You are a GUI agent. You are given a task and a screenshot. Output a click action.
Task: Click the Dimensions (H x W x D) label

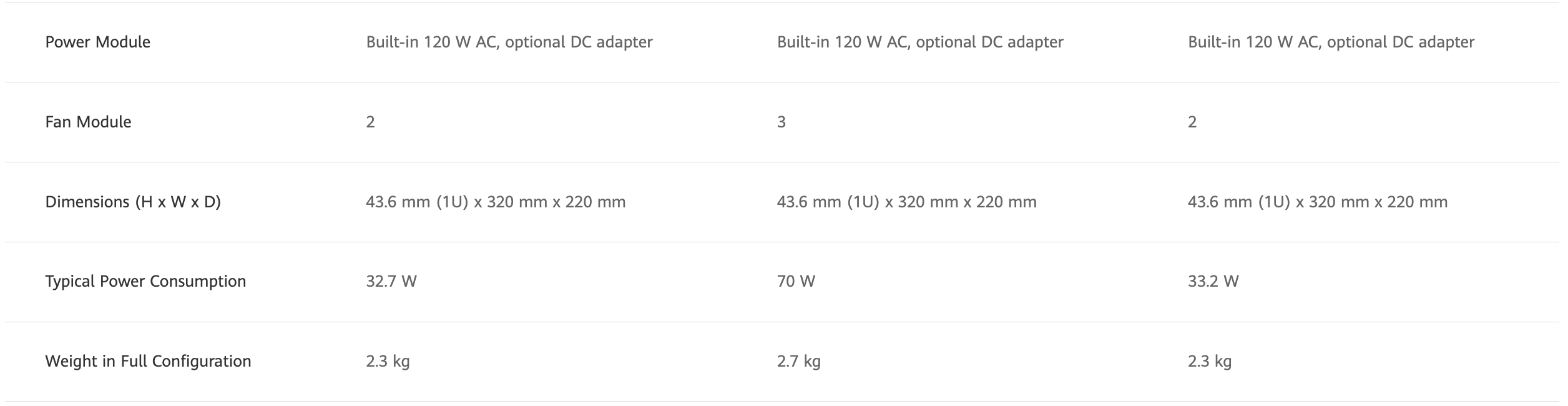(133, 202)
